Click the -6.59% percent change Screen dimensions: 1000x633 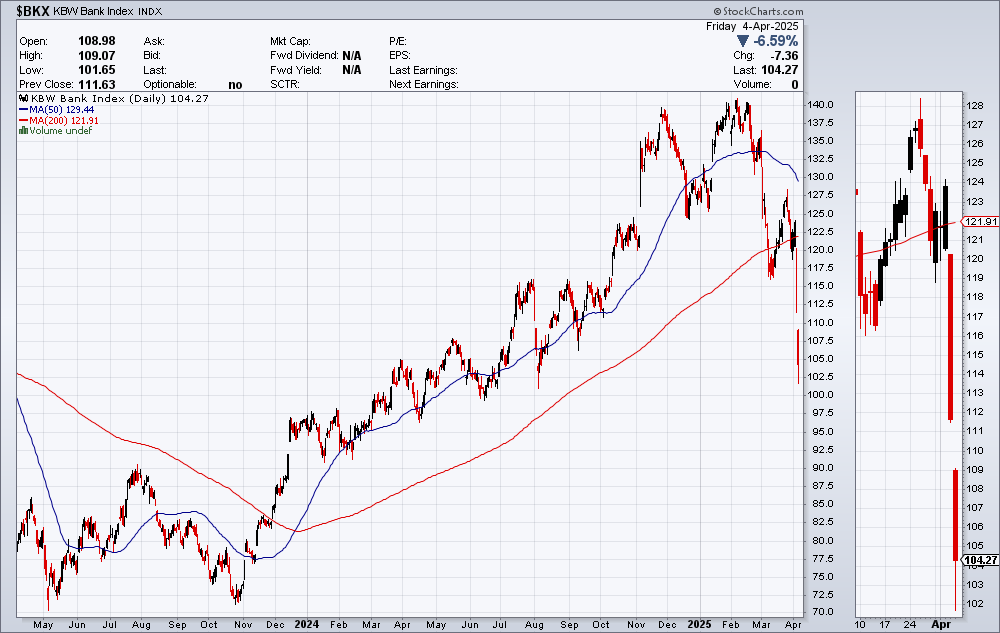click(776, 41)
